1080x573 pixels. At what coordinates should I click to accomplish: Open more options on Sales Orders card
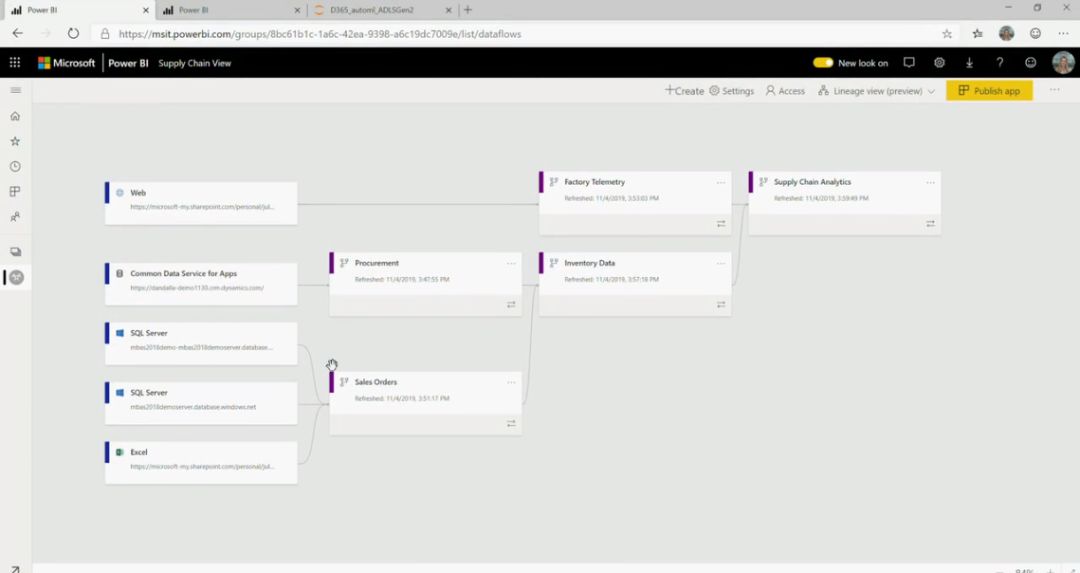pyautogui.click(x=511, y=382)
